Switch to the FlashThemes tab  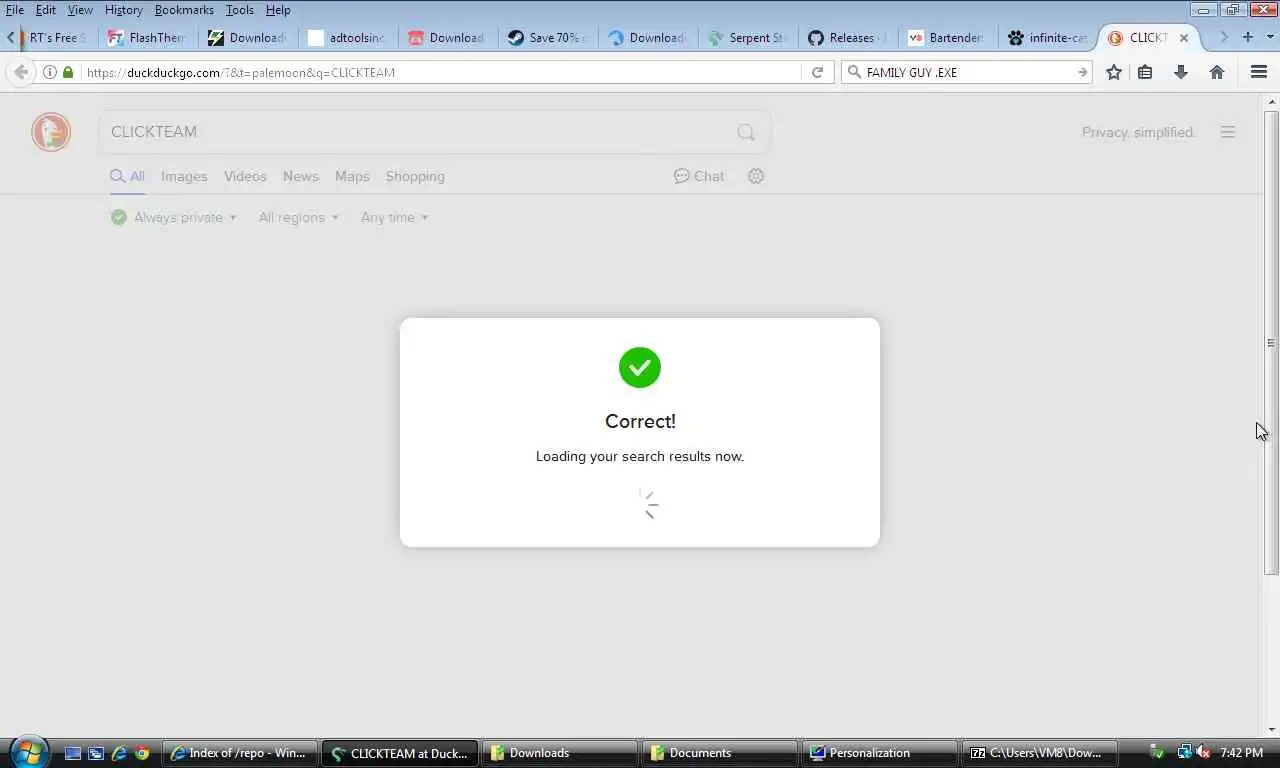point(146,37)
